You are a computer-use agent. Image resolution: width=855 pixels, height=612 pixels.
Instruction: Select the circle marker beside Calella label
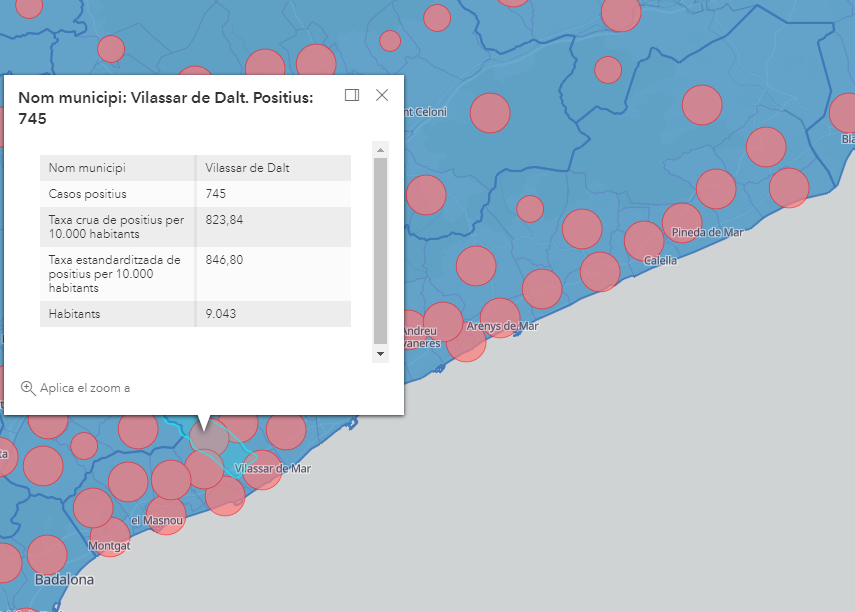643,241
